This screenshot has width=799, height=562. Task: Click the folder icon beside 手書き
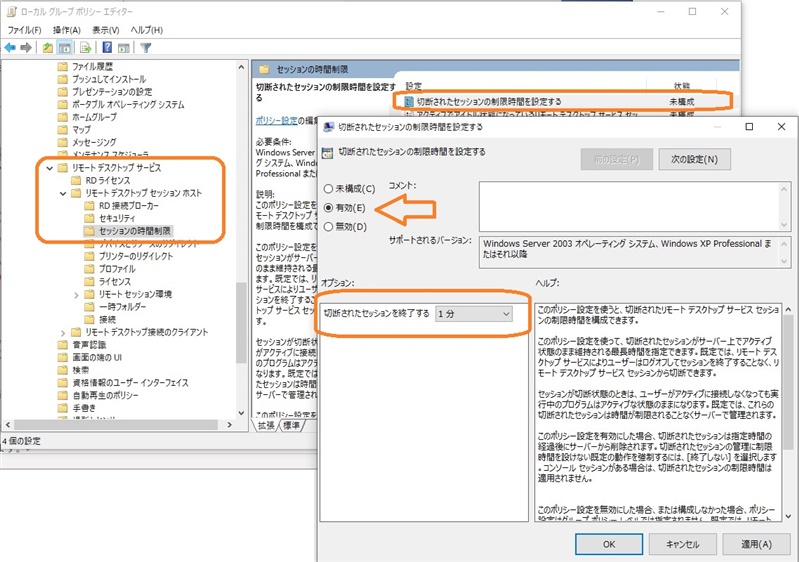(x=63, y=408)
